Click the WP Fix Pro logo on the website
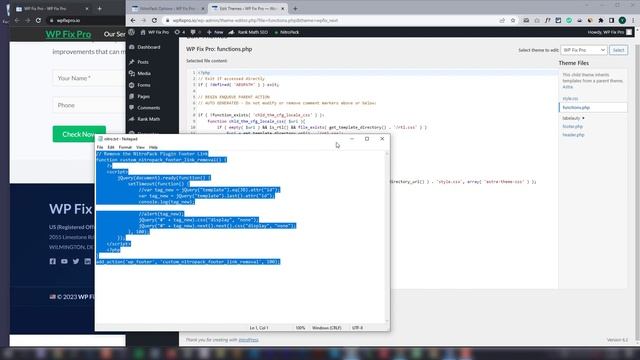This screenshot has height=360, width=640. 68,34
